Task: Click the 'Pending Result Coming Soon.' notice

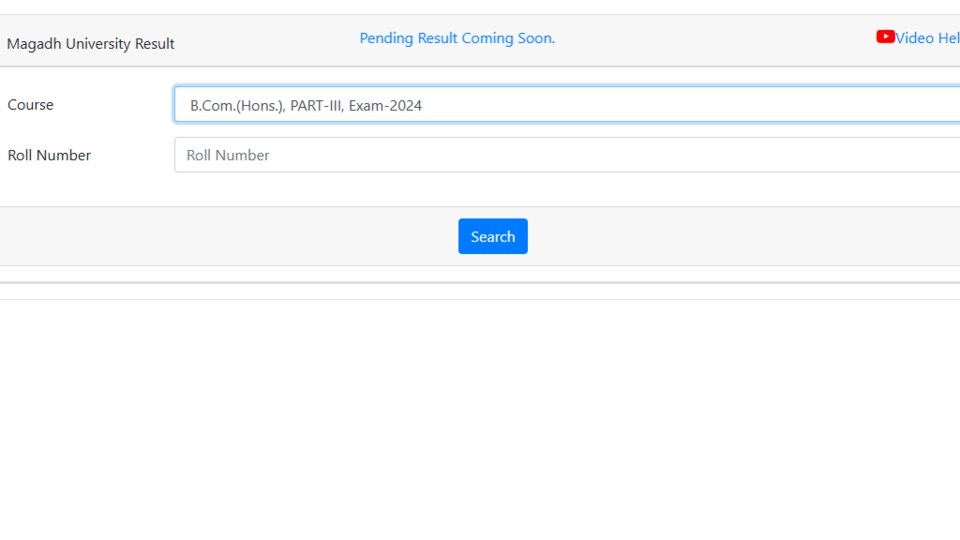Action: coord(457,38)
